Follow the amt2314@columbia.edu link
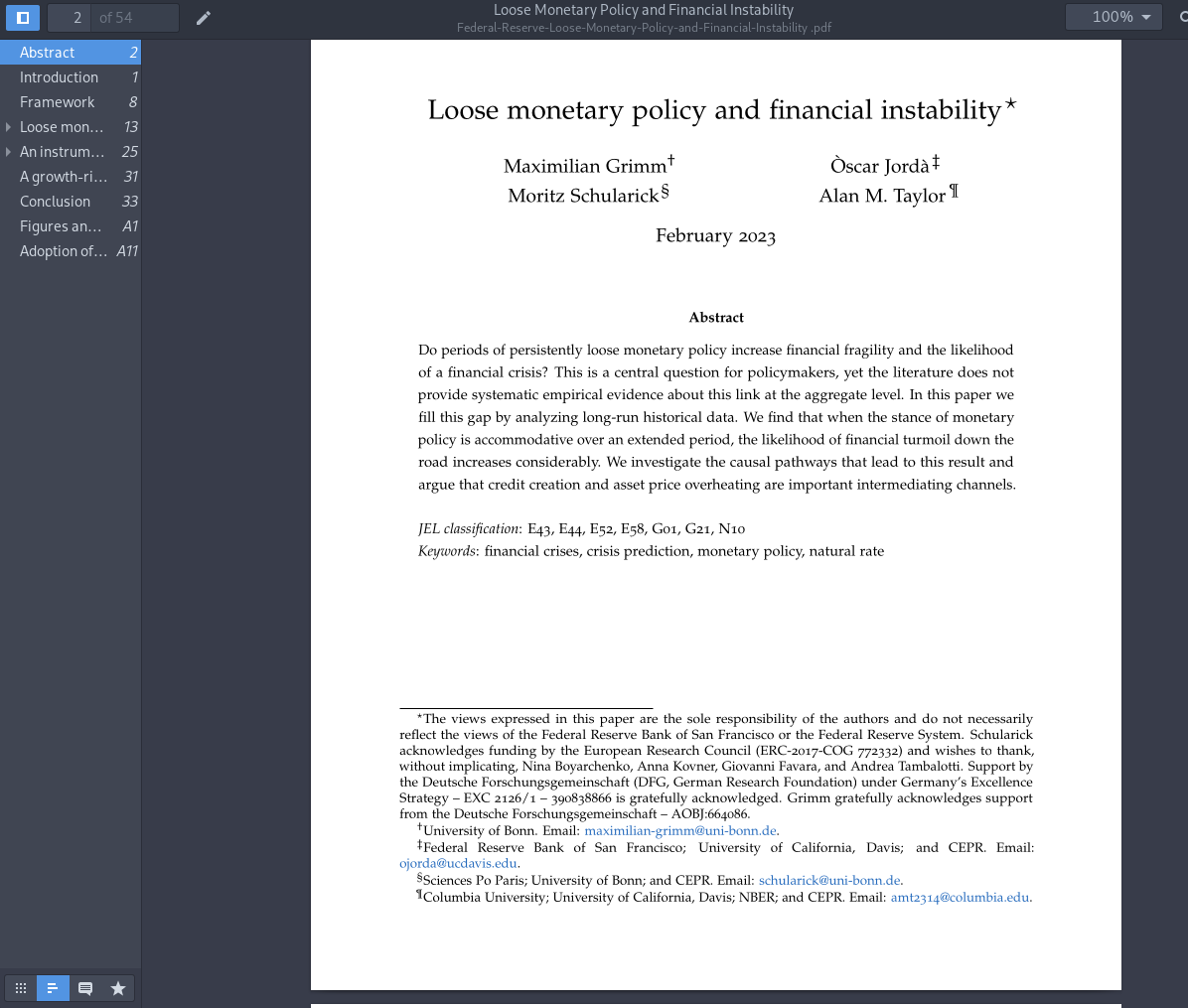This screenshot has width=1188, height=1008. coord(959,897)
